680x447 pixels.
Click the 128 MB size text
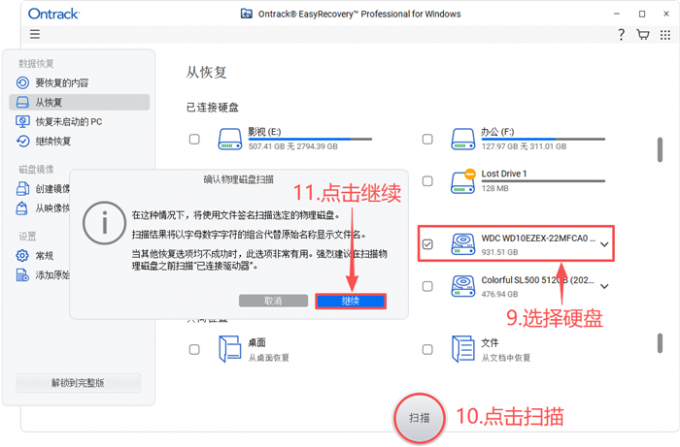pos(495,188)
